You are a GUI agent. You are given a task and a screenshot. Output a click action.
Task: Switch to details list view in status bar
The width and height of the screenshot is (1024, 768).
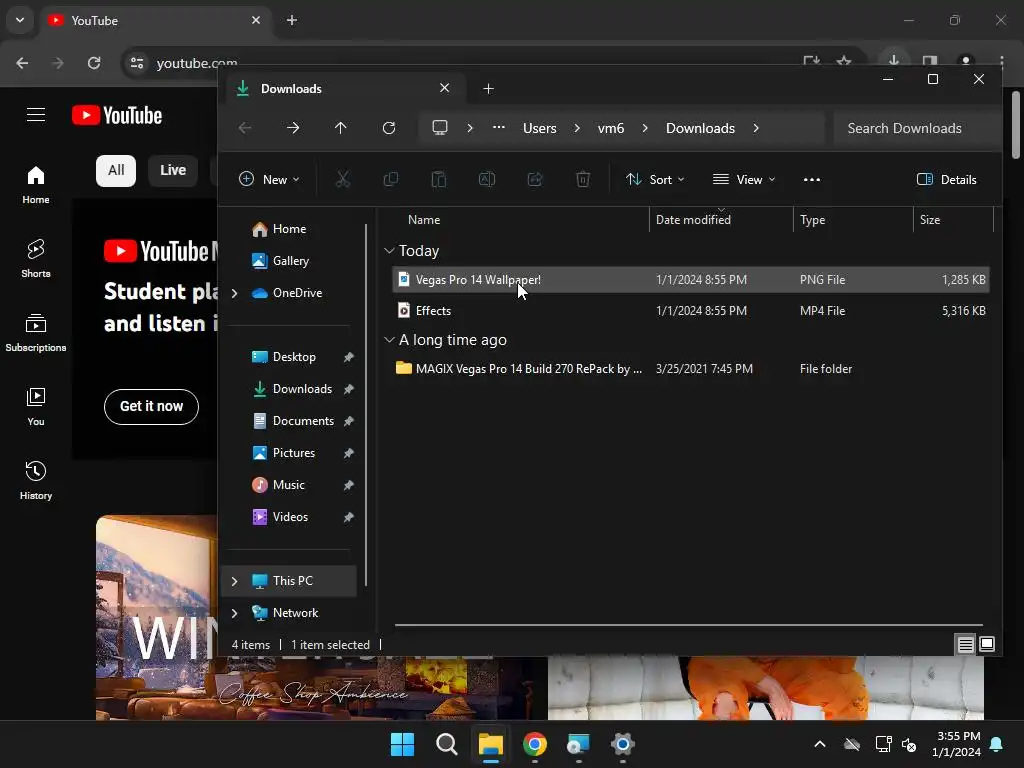coord(965,645)
